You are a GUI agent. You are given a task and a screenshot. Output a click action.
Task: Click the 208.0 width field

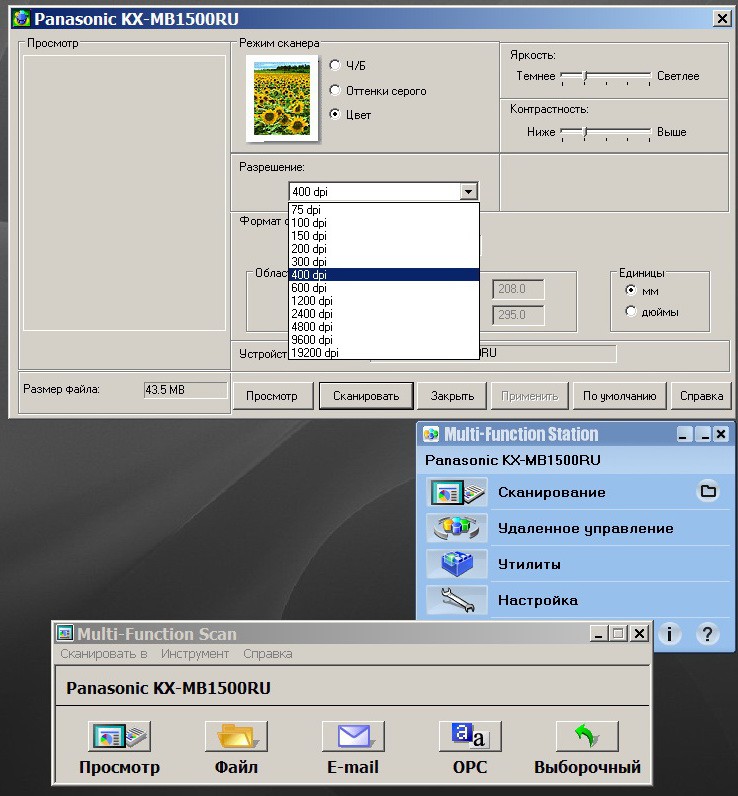tap(518, 289)
